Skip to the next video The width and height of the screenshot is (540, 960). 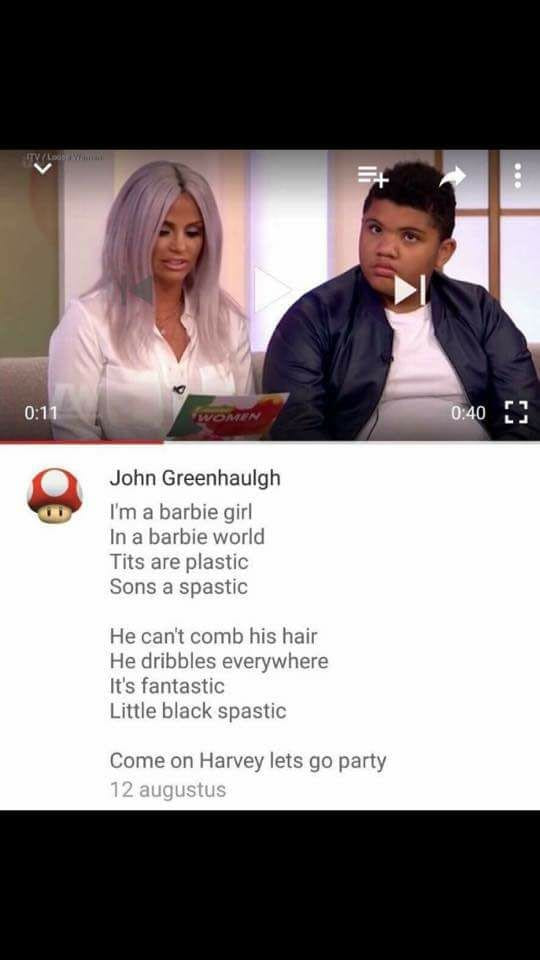pos(410,289)
